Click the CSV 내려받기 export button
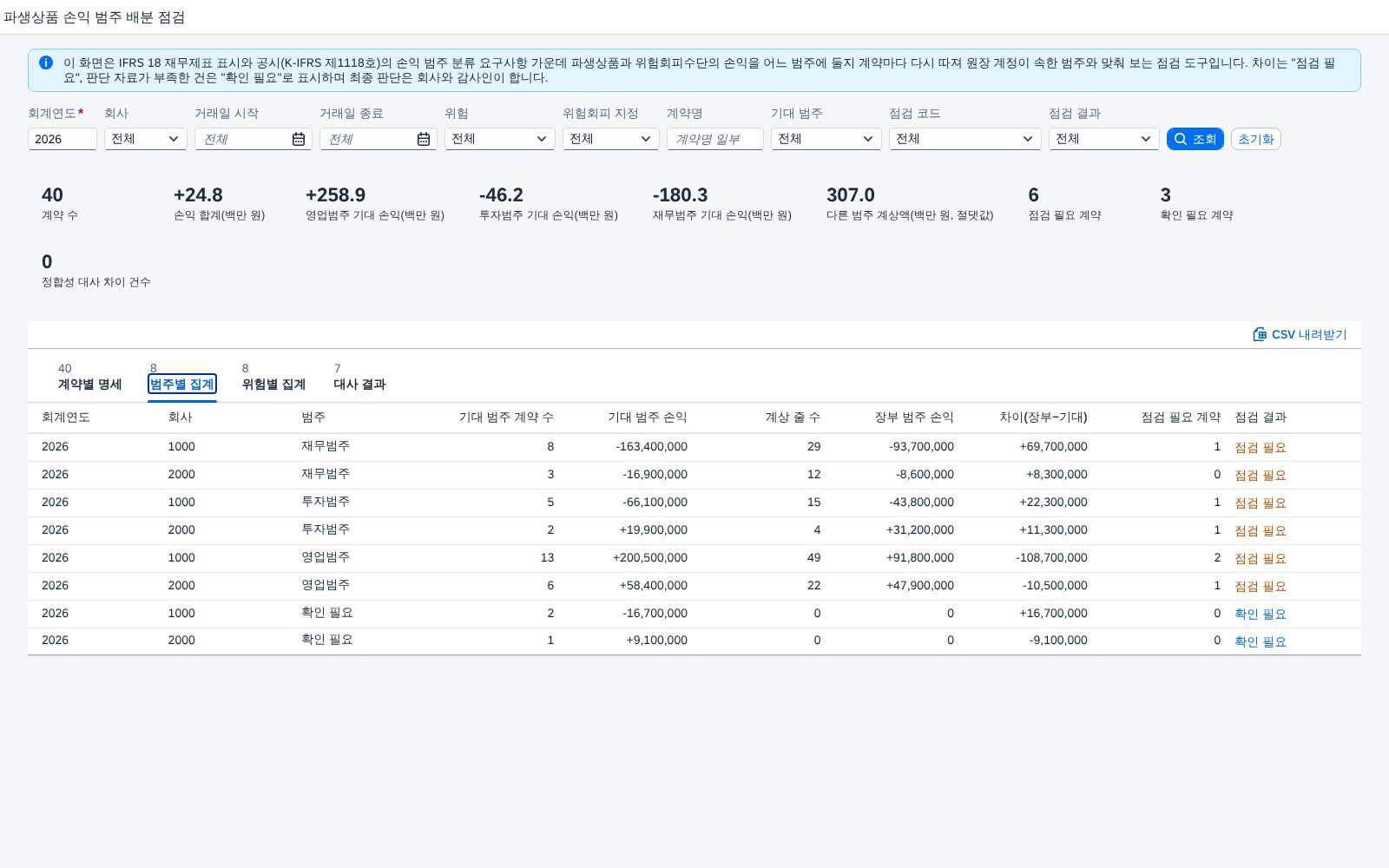1389x868 pixels. [1300, 334]
